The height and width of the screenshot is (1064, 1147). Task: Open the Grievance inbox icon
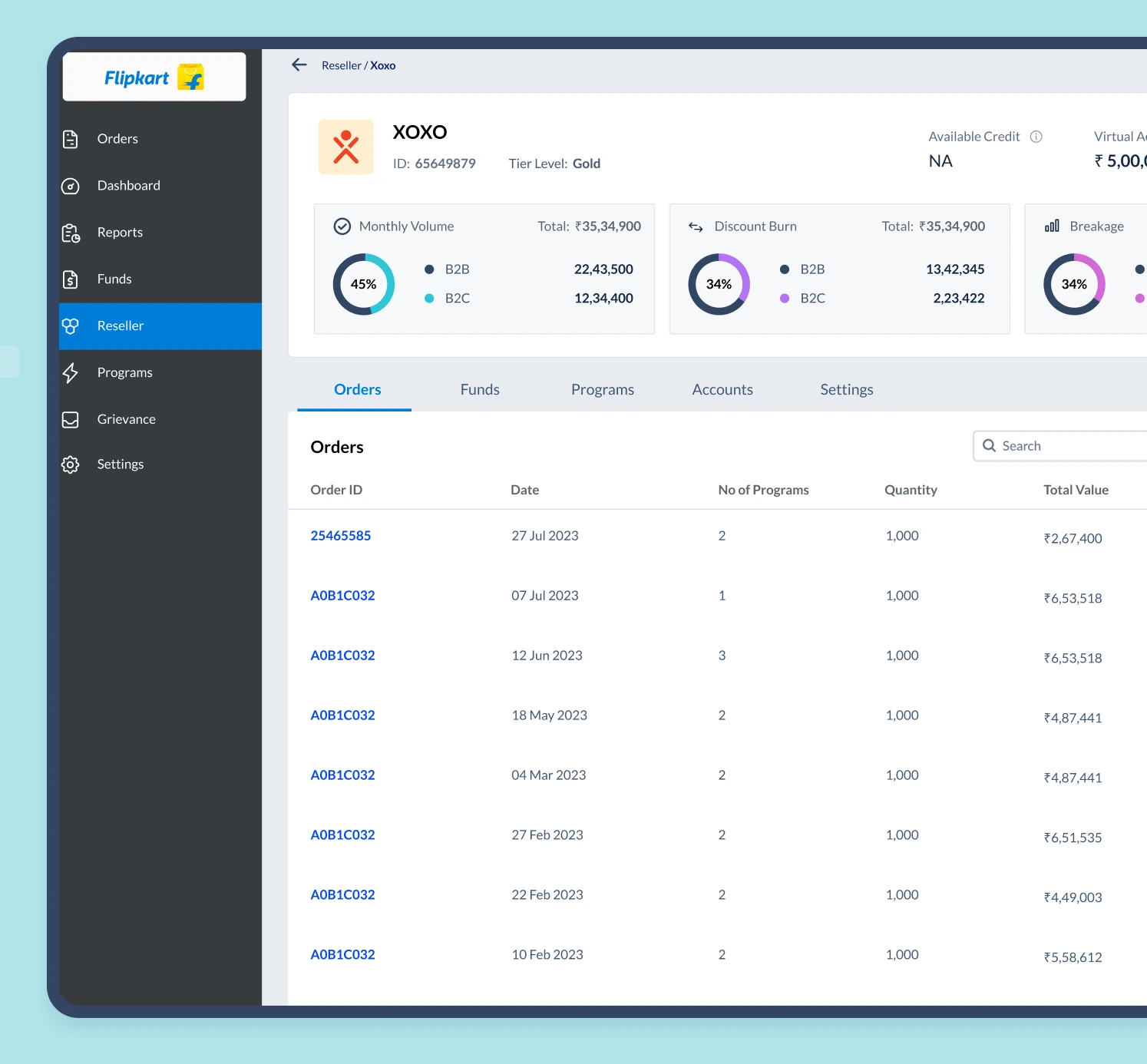click(71, 420)
